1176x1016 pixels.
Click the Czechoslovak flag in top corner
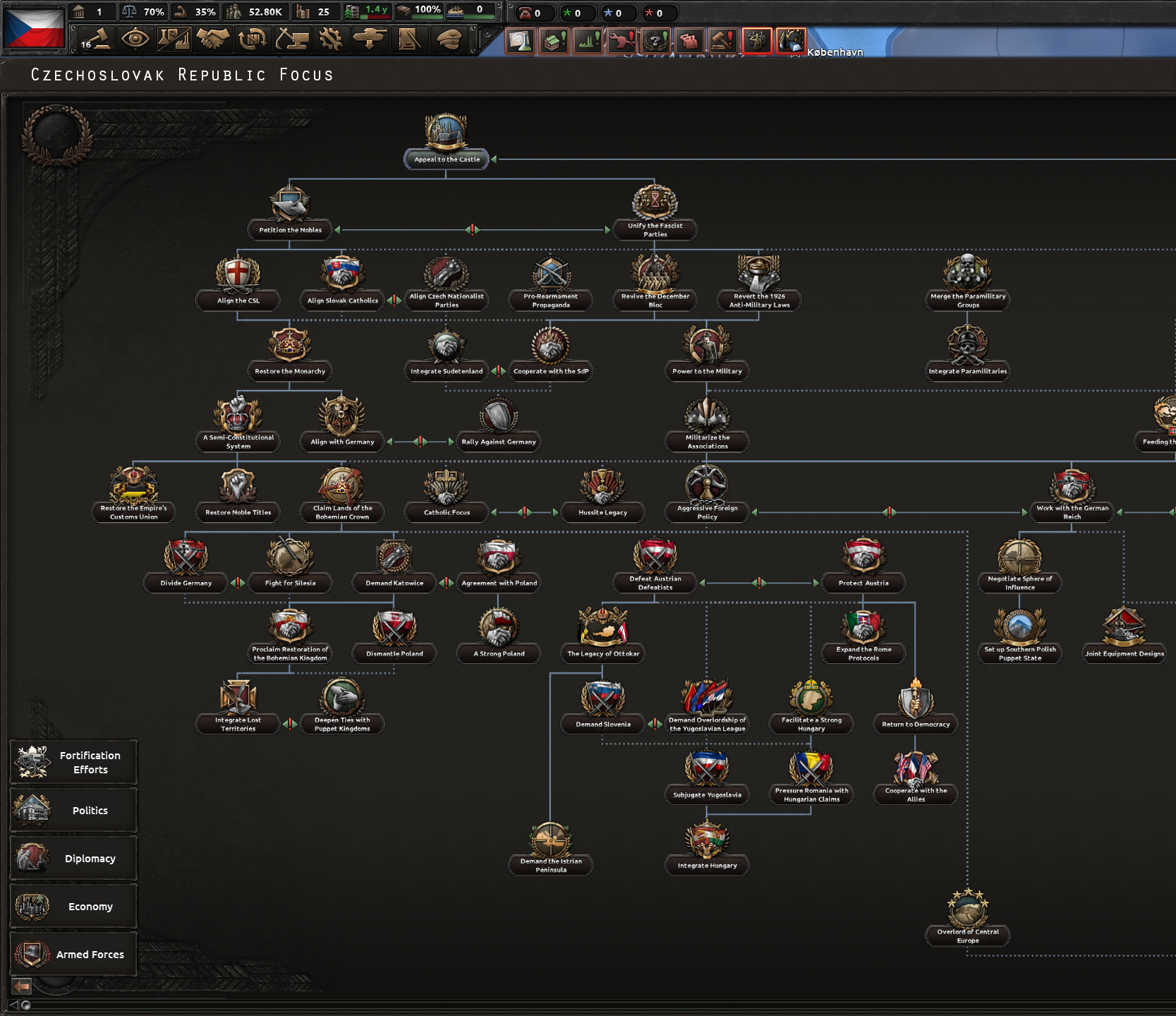[34, 28]
